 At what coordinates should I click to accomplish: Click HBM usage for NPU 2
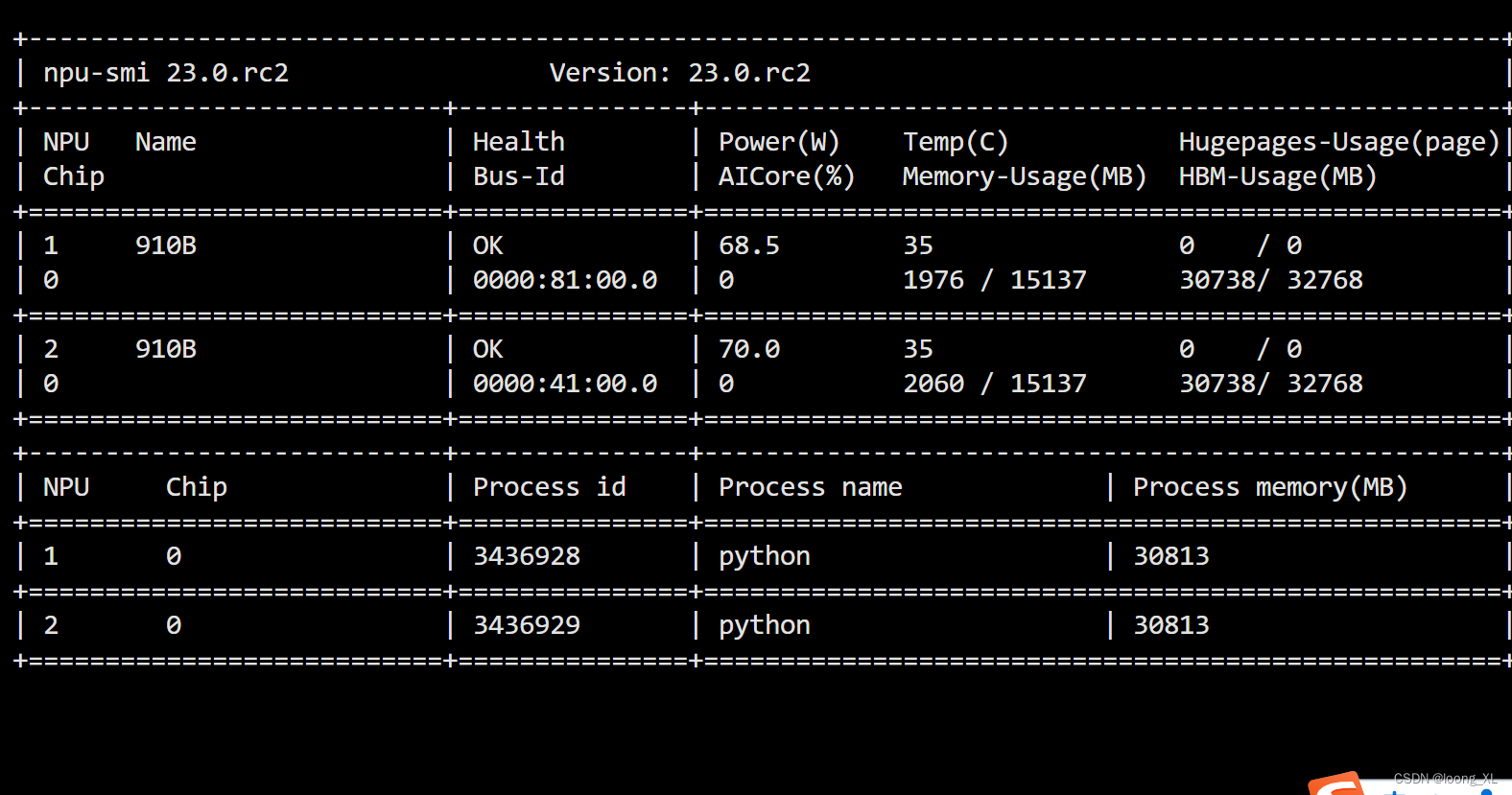pyautogui.click(x=1271, y=384)
